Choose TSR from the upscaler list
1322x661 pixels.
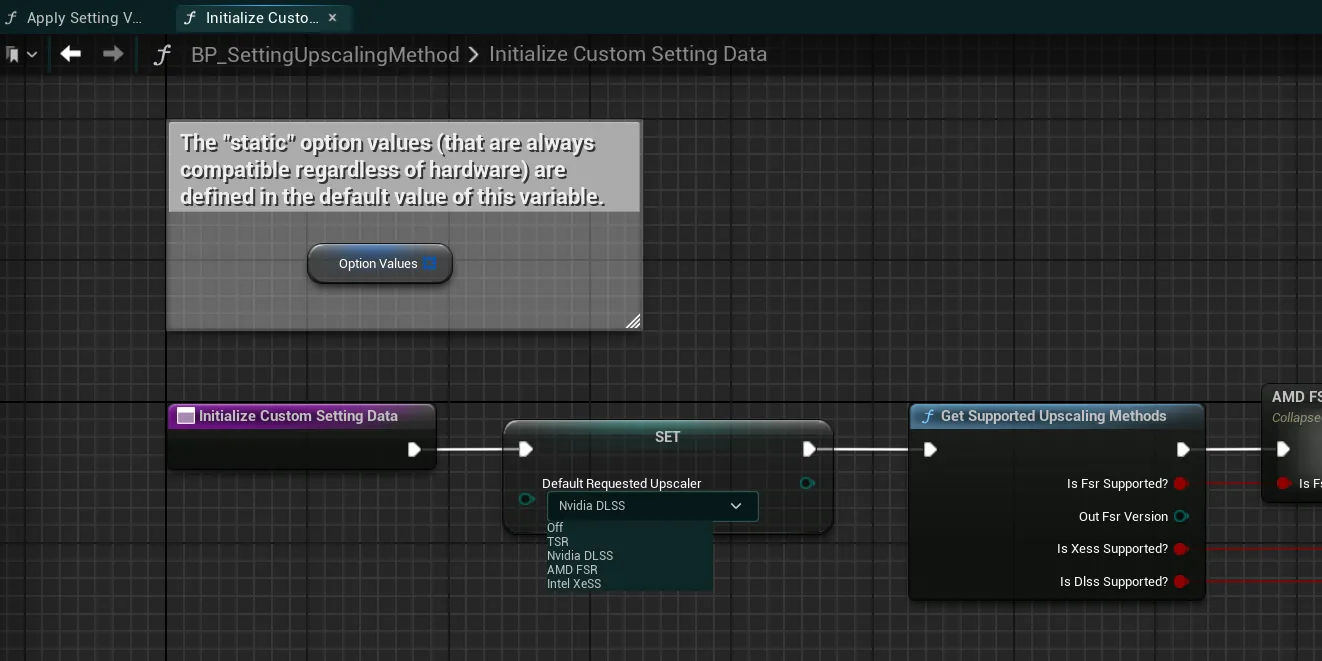(558, 542)
